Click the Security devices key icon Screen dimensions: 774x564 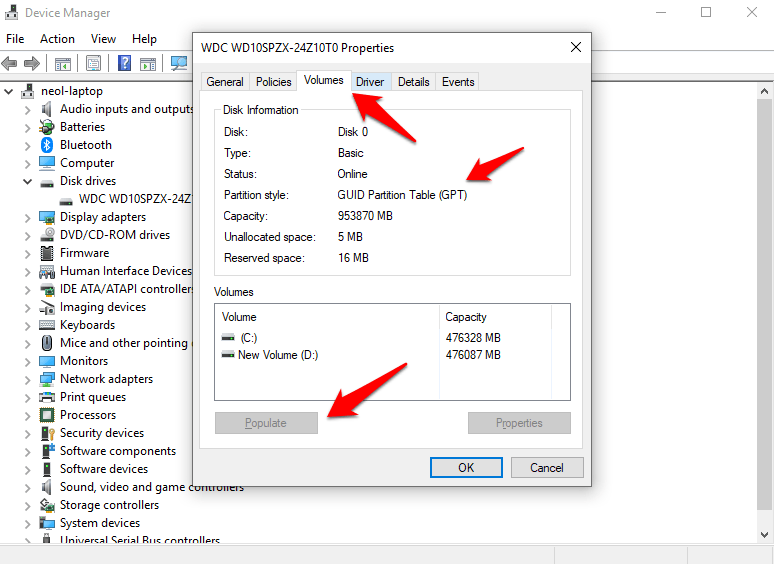[x=47, y=433]
